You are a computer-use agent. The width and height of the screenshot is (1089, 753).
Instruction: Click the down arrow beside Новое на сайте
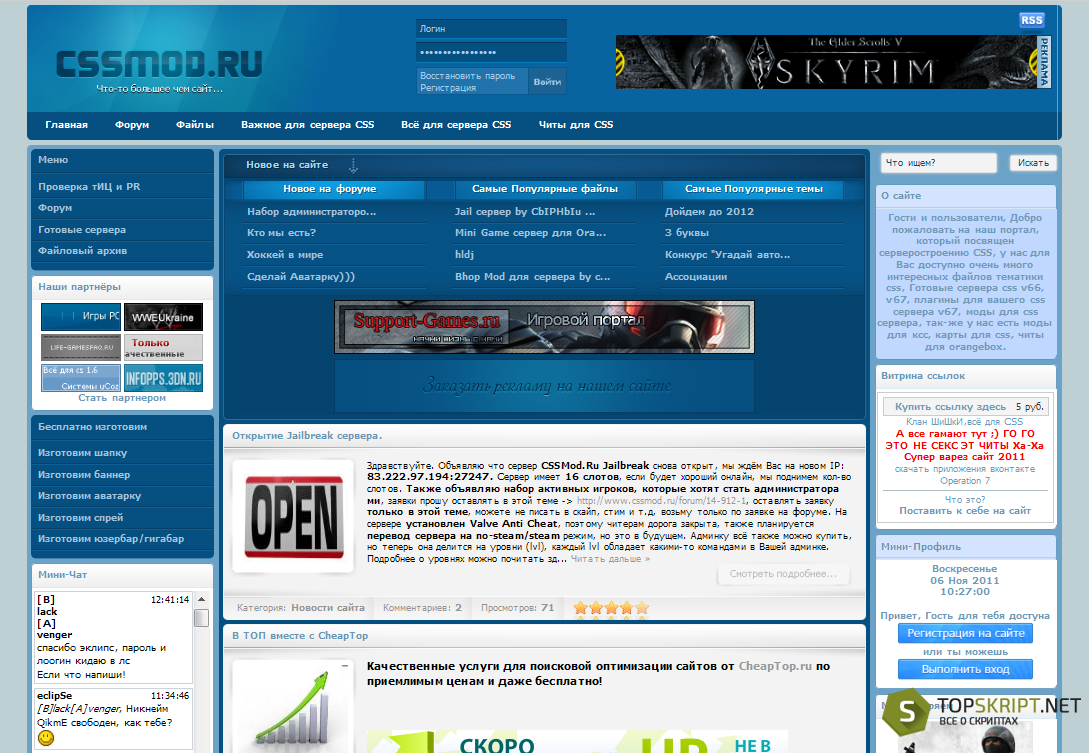(353, 165)
